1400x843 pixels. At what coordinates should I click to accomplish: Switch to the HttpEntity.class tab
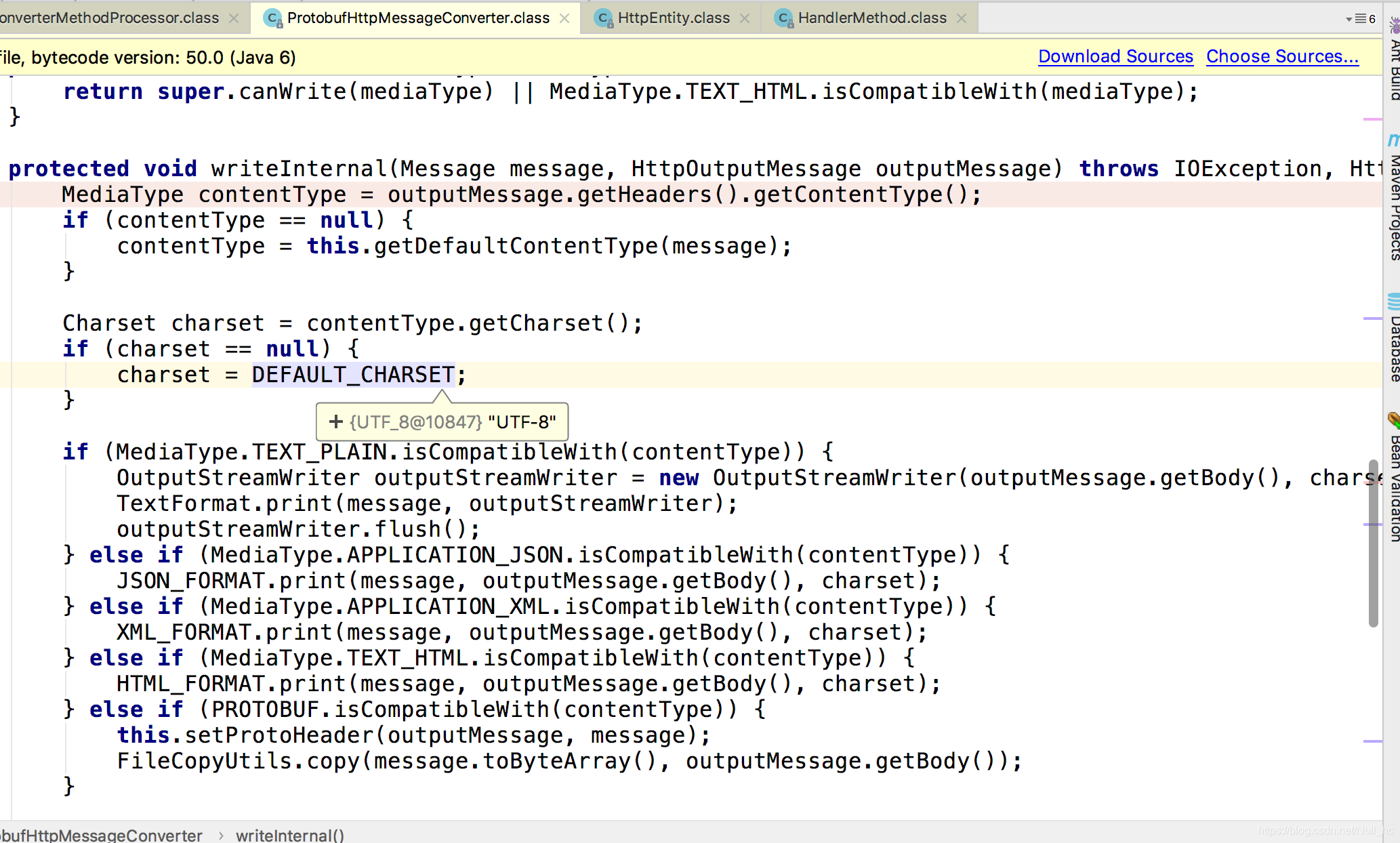(x=673, y=18)
